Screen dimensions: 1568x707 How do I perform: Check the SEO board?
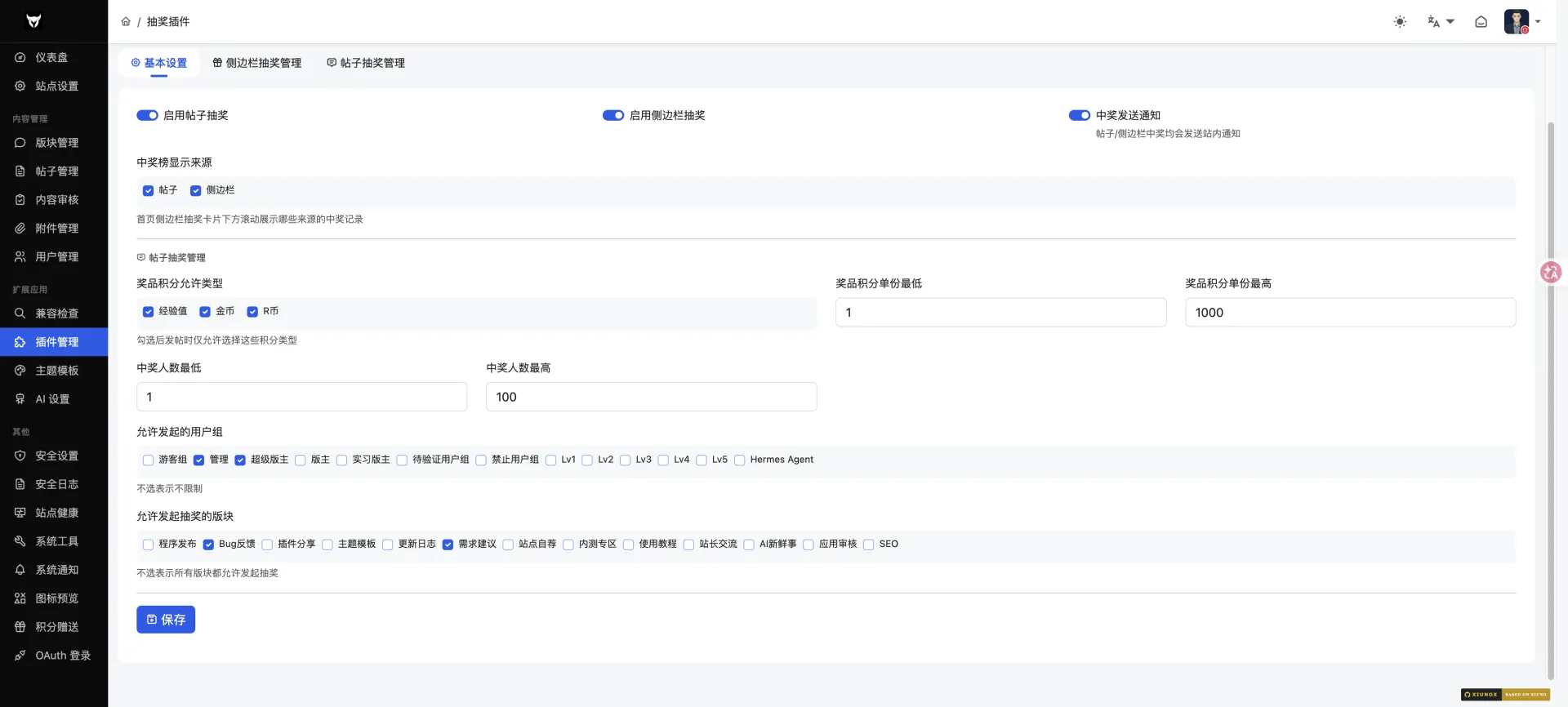pos(868,545)
